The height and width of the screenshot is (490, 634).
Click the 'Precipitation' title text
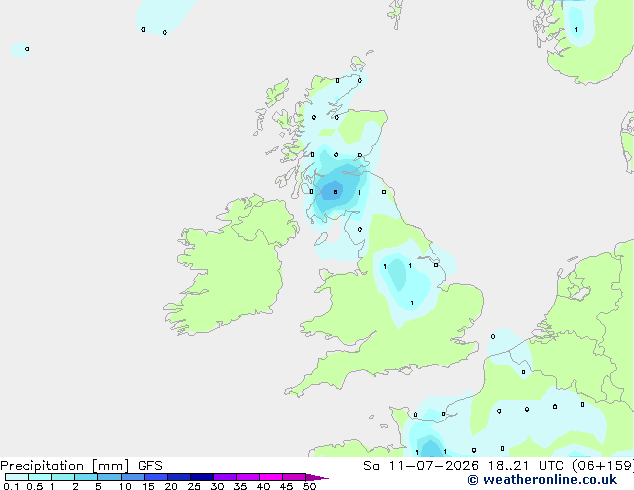tap(42, 466)
